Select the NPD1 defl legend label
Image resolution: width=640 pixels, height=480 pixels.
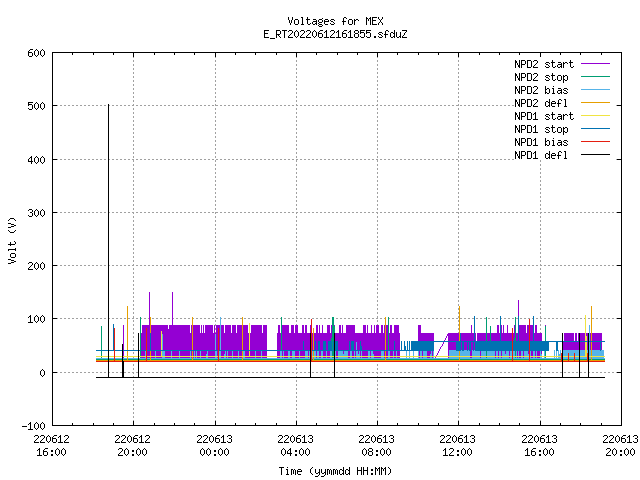tap(541, 155)
